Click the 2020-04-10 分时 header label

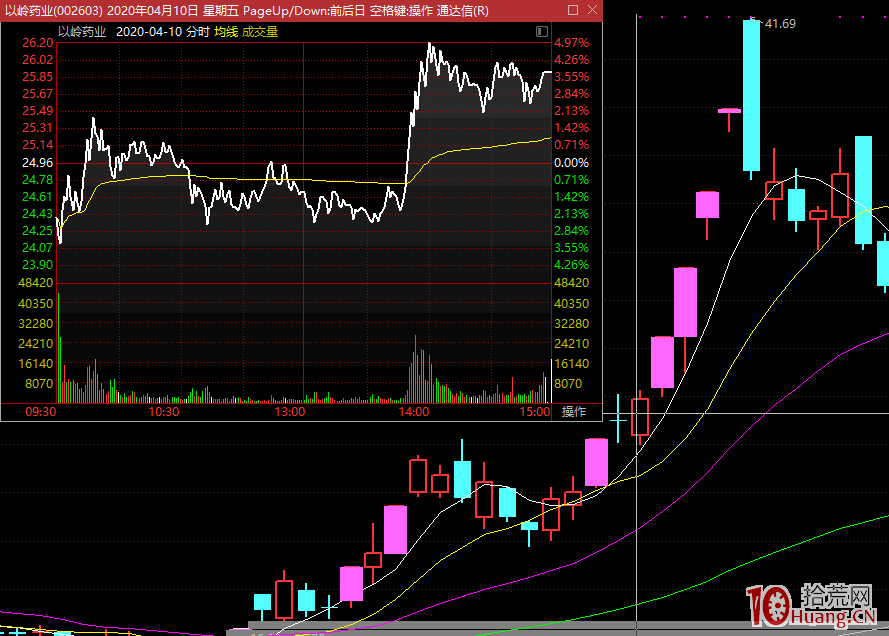(x=163, y=32)
